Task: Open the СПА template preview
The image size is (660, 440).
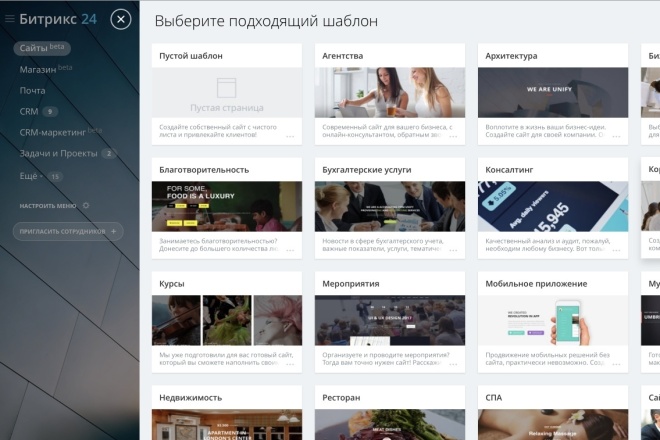Action: (x=553, y=424)
